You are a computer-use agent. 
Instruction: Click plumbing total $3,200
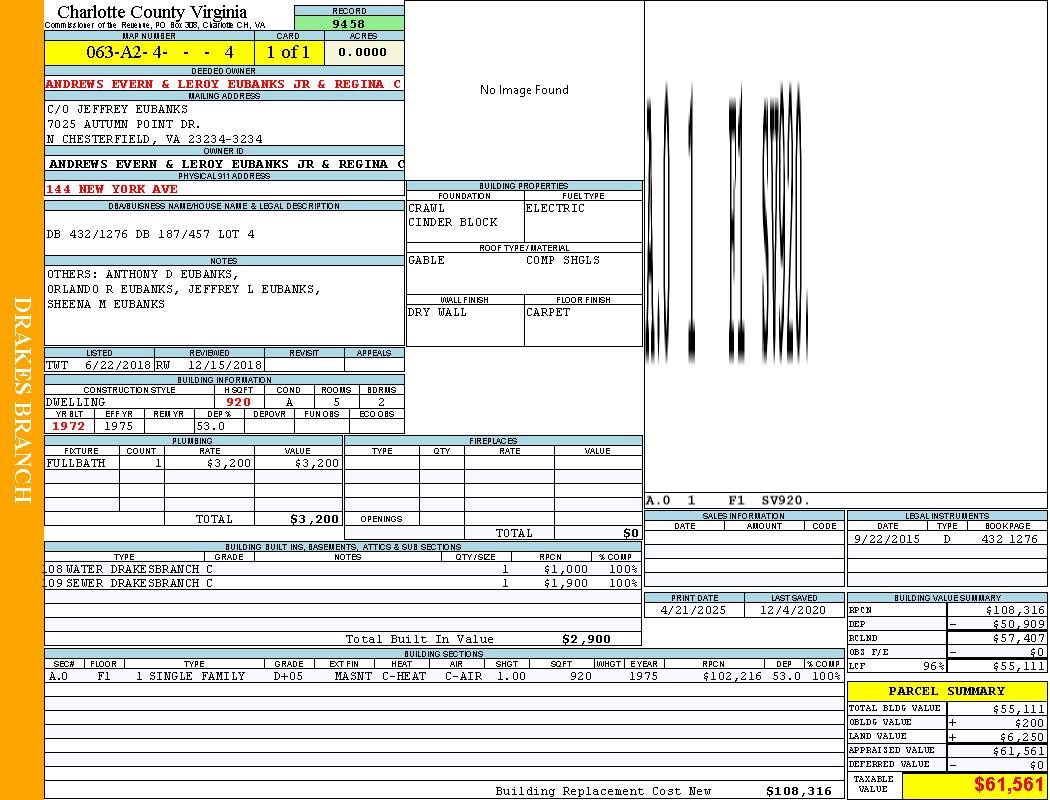[314, 519]
